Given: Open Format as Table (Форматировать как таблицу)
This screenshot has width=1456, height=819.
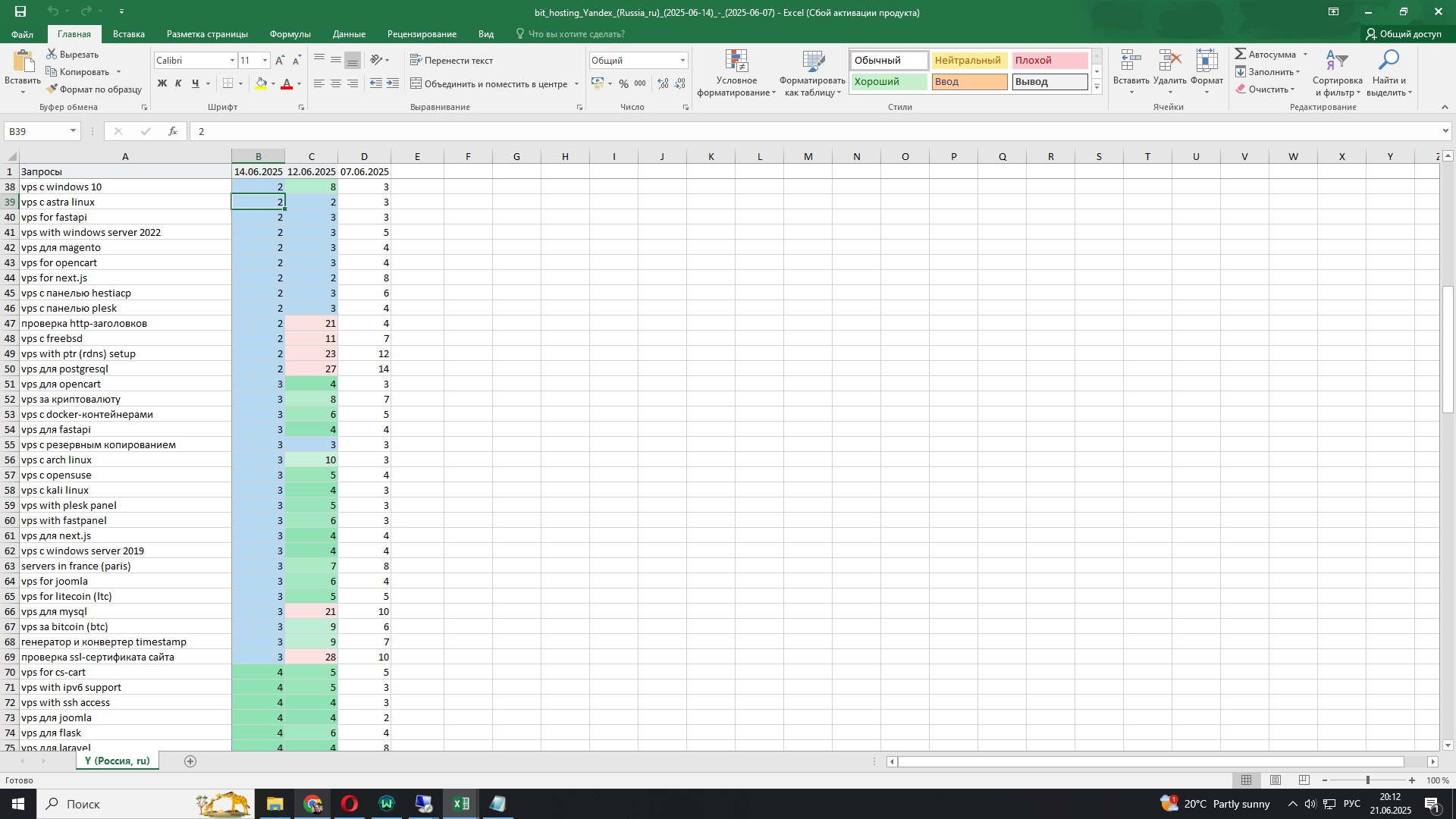Looking at the screenshot, I should [812, 73].
